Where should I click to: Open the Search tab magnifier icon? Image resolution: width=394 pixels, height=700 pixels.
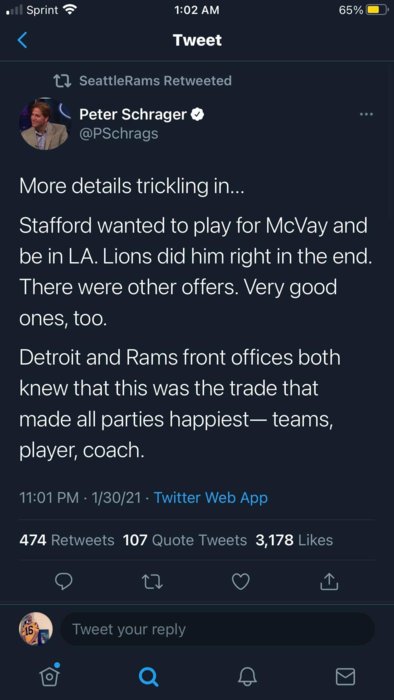[x=148, y=677]
